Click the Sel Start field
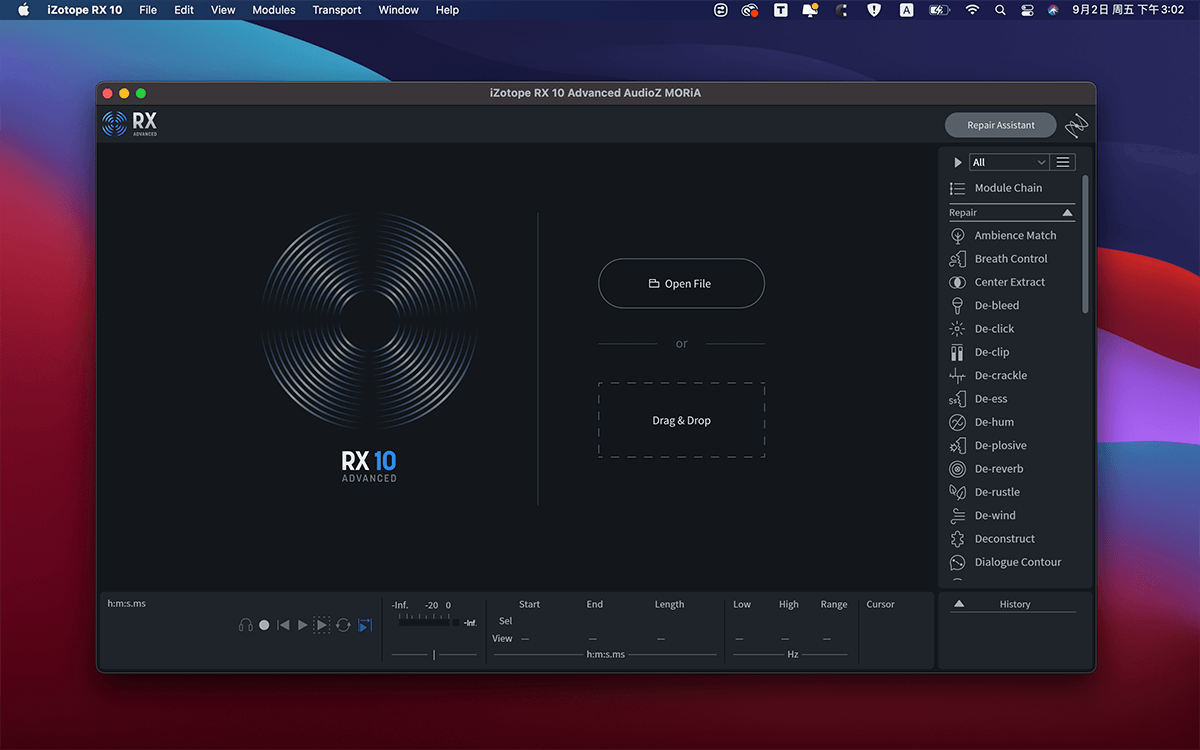 (x=529, y=621)
